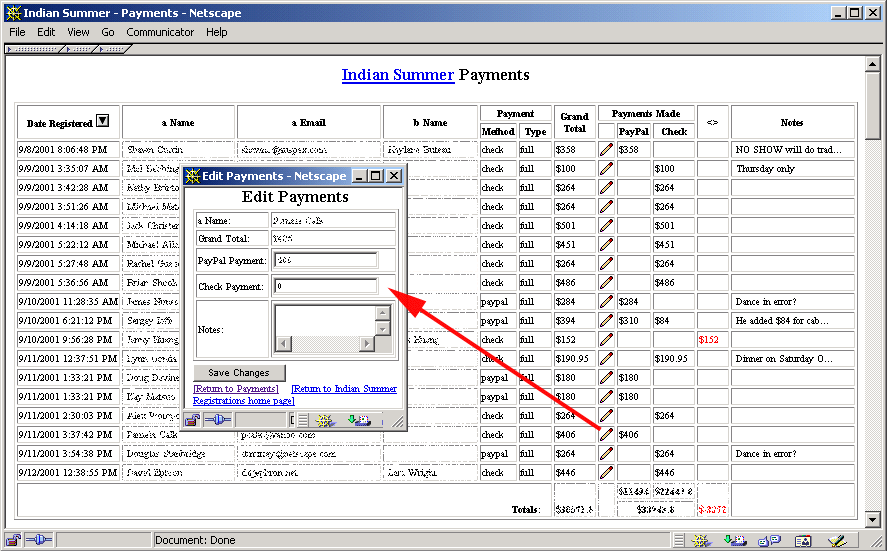This screenshot has height=551, width=887.
Task: Open the Go menu
Action: pyautogui.click(x=107, y=32)
